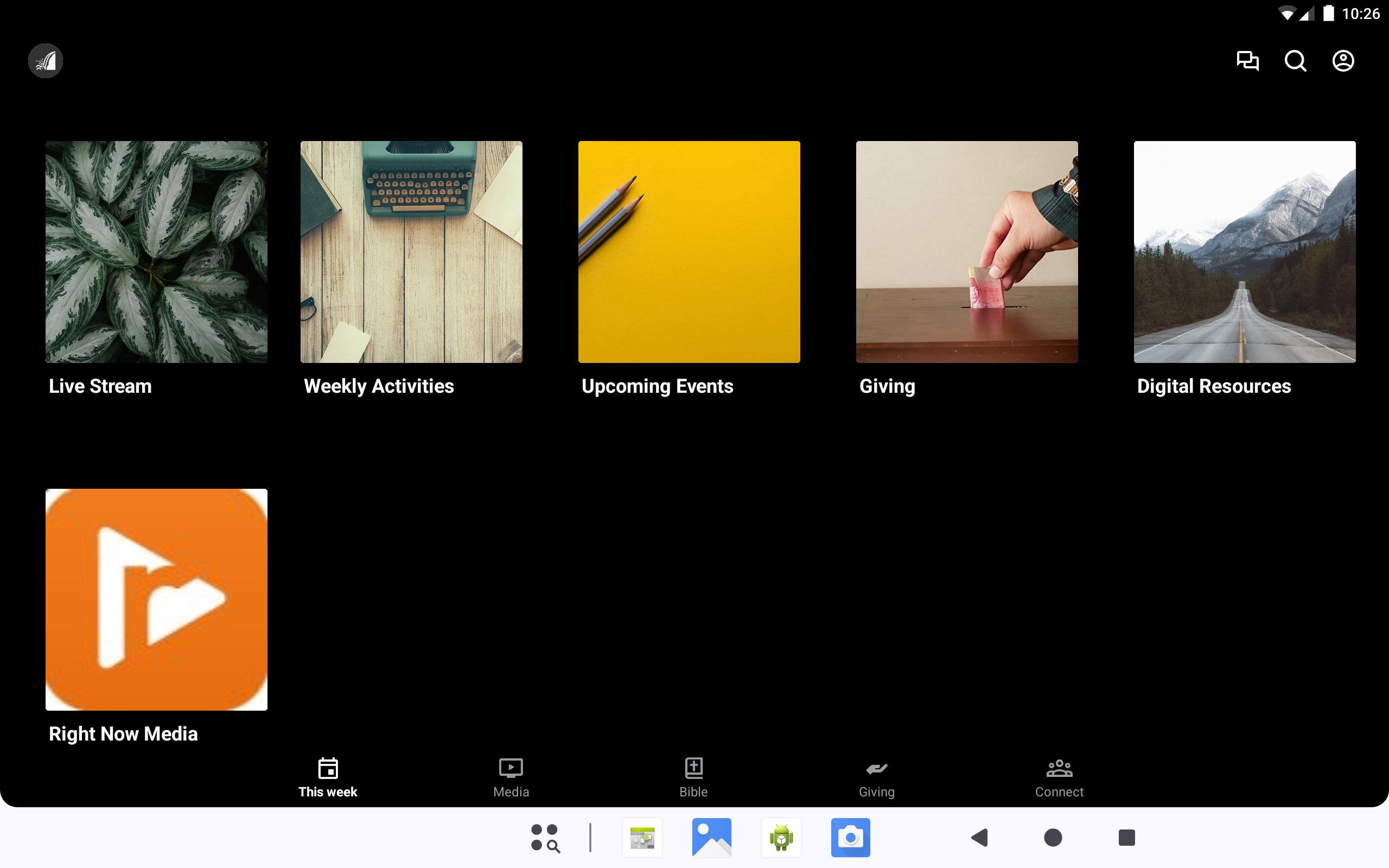Open Digital Resources mountain road tile
This screenshot has width=1389, height=868.
tap(1244, 251)
